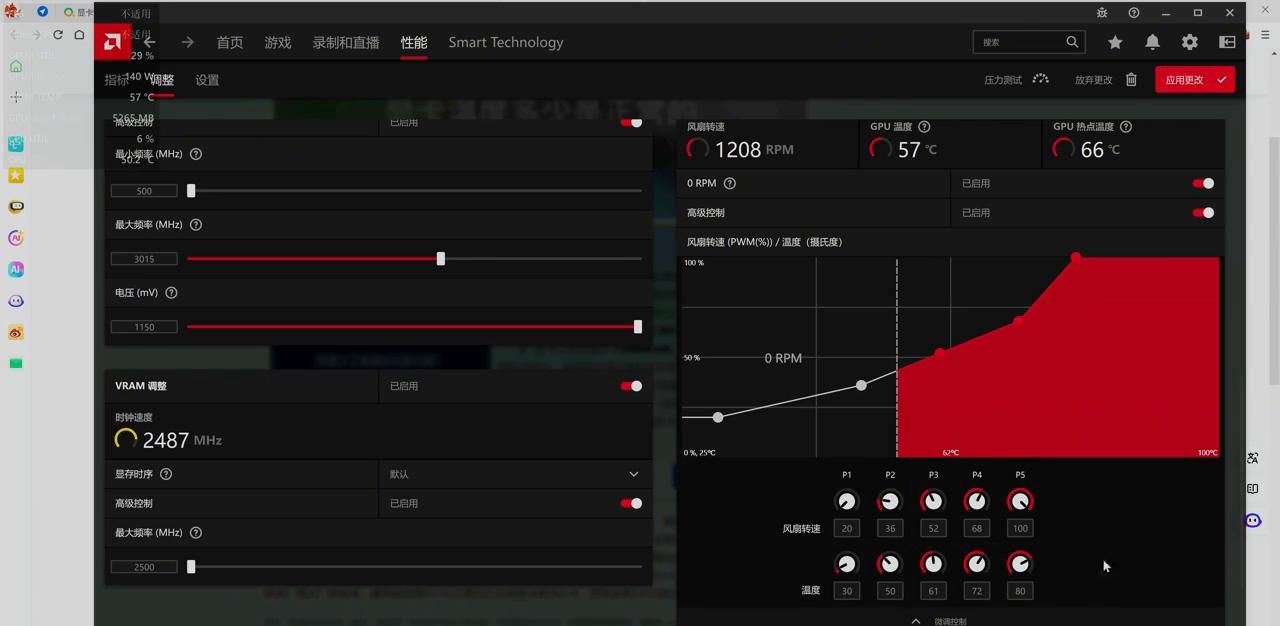Expand the 微调控制 chevron
The image size is (1280, 626).
click(916, 621)
